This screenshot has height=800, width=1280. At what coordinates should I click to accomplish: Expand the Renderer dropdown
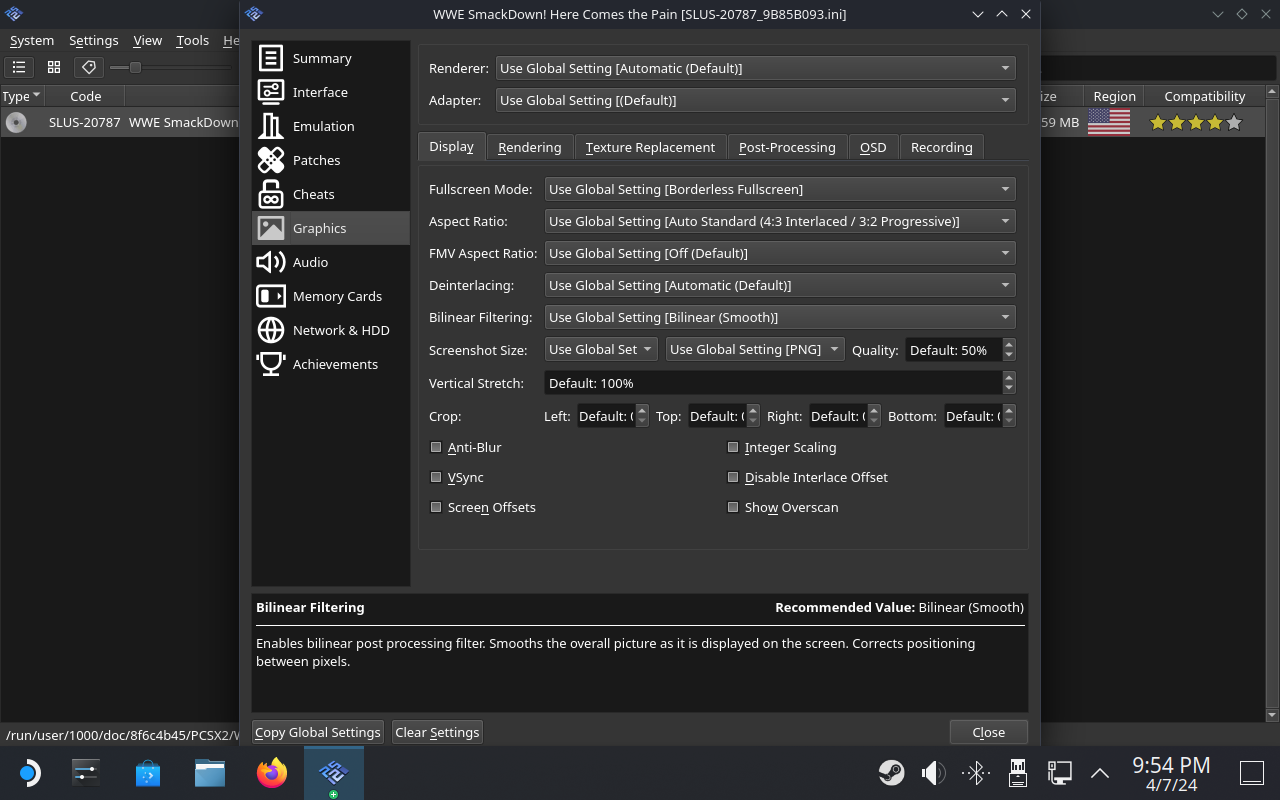coord(755,68)
